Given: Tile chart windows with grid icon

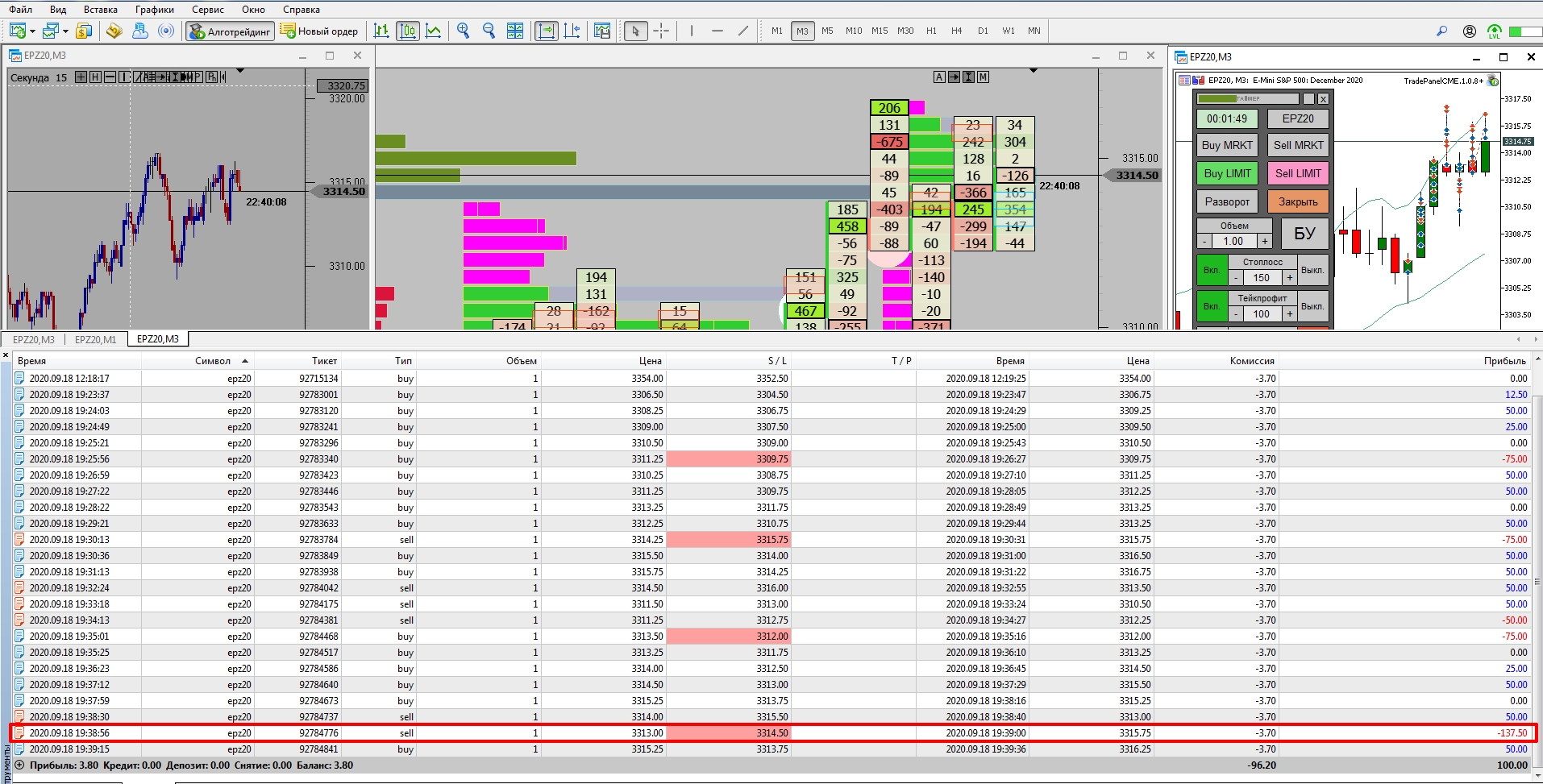Looking at the screenshot, I should tap(515, 31).
